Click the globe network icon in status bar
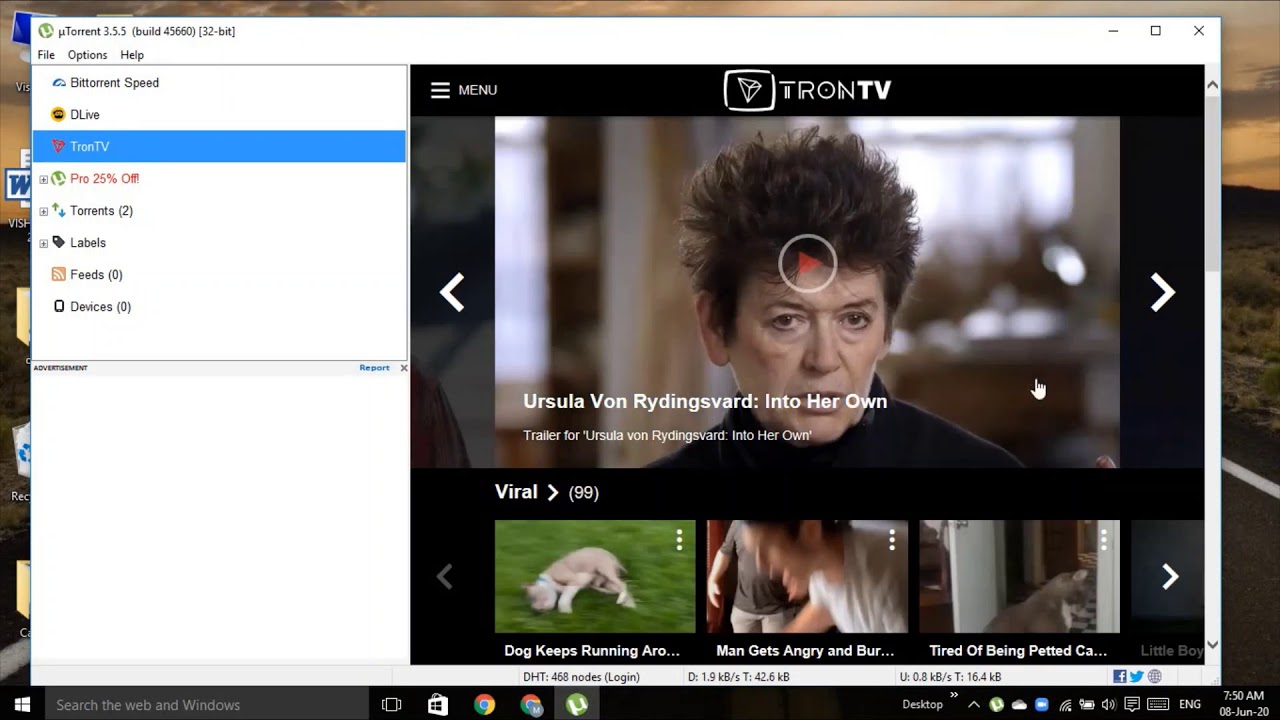 coord(1155,677)
